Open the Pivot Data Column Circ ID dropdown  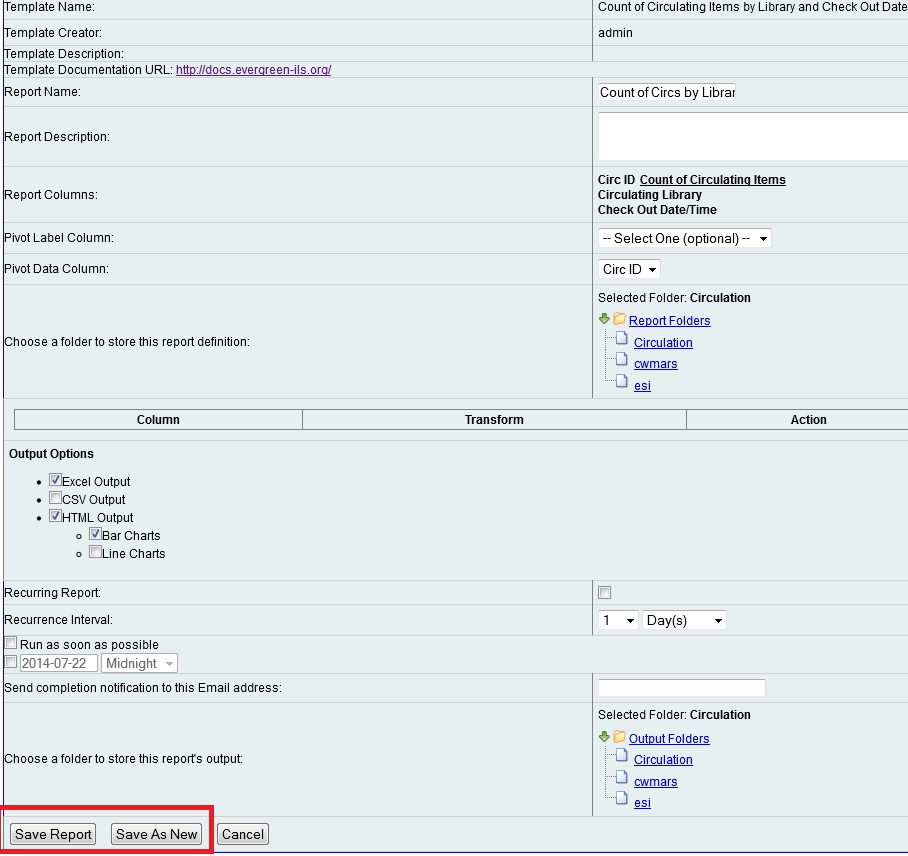(629, 270)
